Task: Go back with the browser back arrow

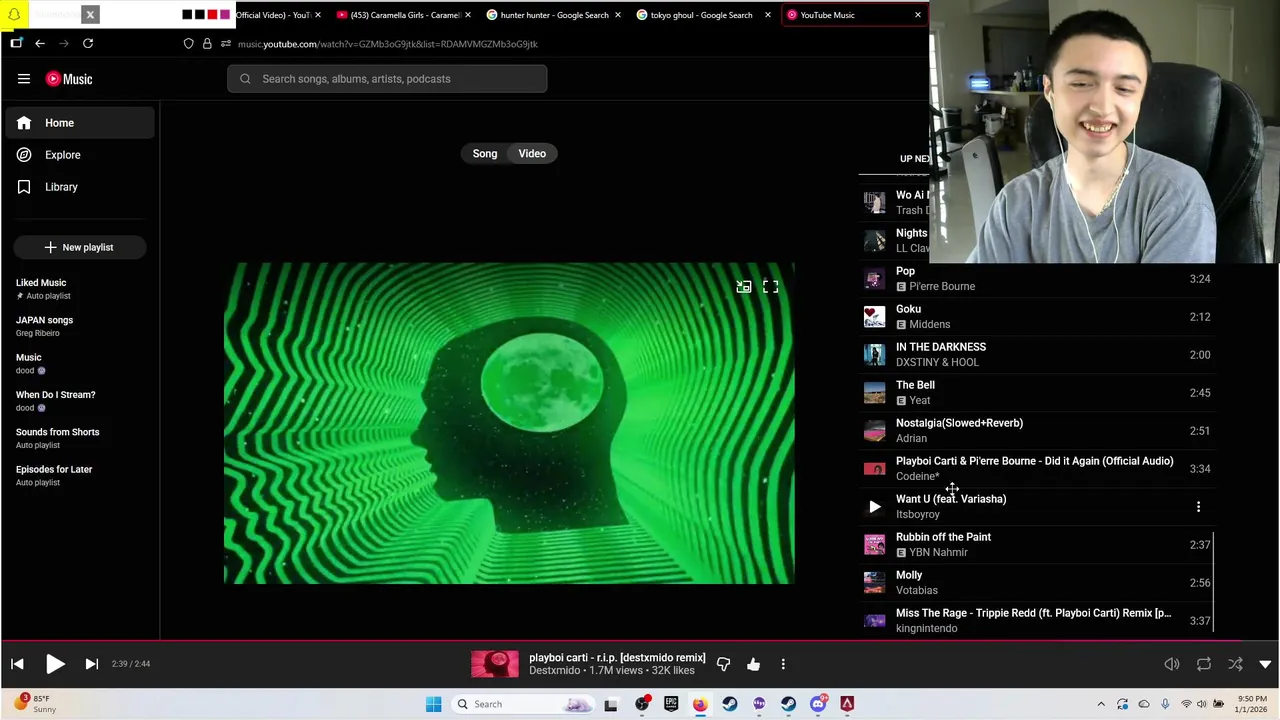Action: pos(40,44)
